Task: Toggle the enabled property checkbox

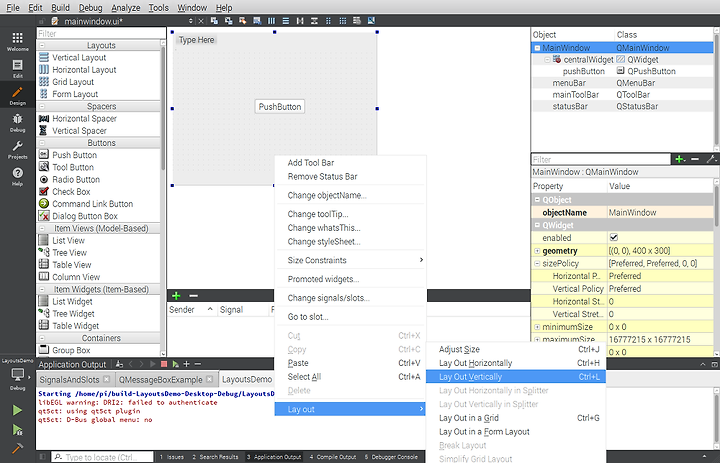Action: point(613,237)
